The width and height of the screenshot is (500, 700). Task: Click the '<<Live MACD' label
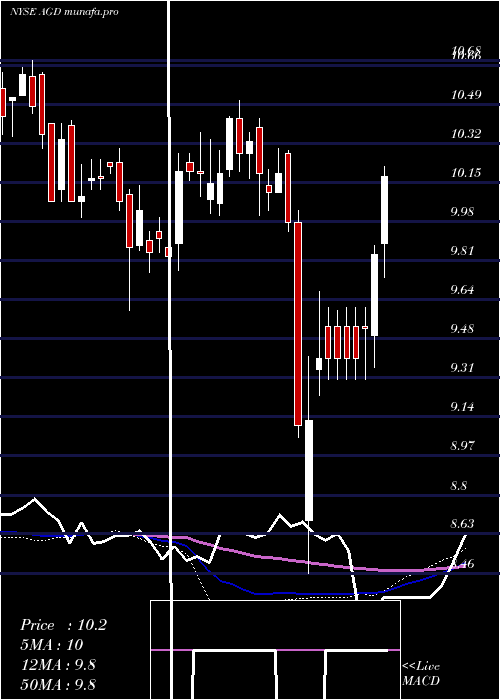(421, 673)
